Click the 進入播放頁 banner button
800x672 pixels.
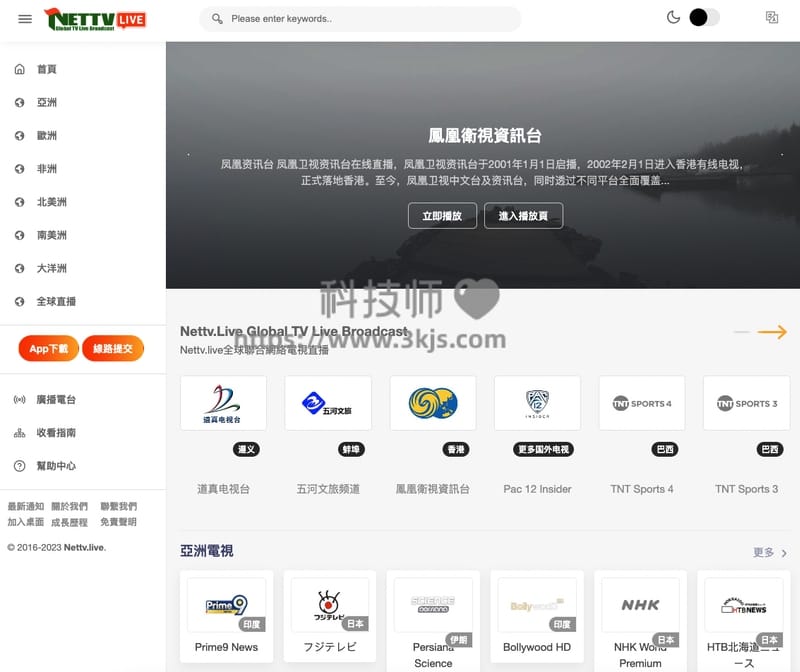523,216
